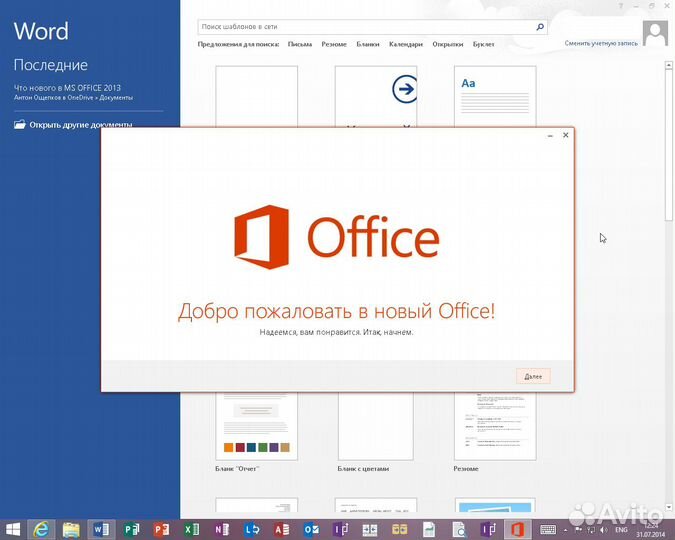Launch OneNote from the taskbar
Viewport: 675px width, 540px height.
tap(222, 530)
